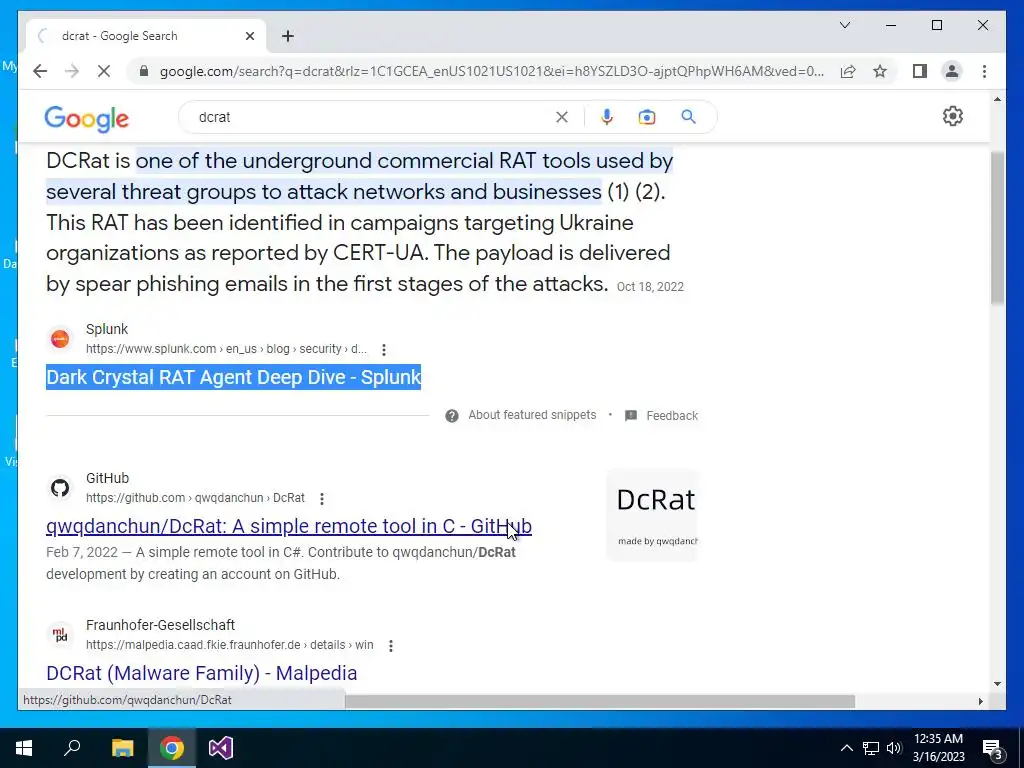Open GitHub result options three-dot menu
Viewport: 1024px width, 768px height.
click(322, 499)
